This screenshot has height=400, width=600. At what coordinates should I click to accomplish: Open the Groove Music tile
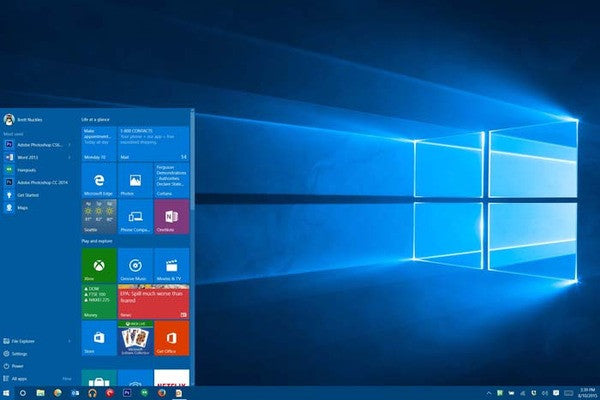pyautogui.click(x=135, y=265)
